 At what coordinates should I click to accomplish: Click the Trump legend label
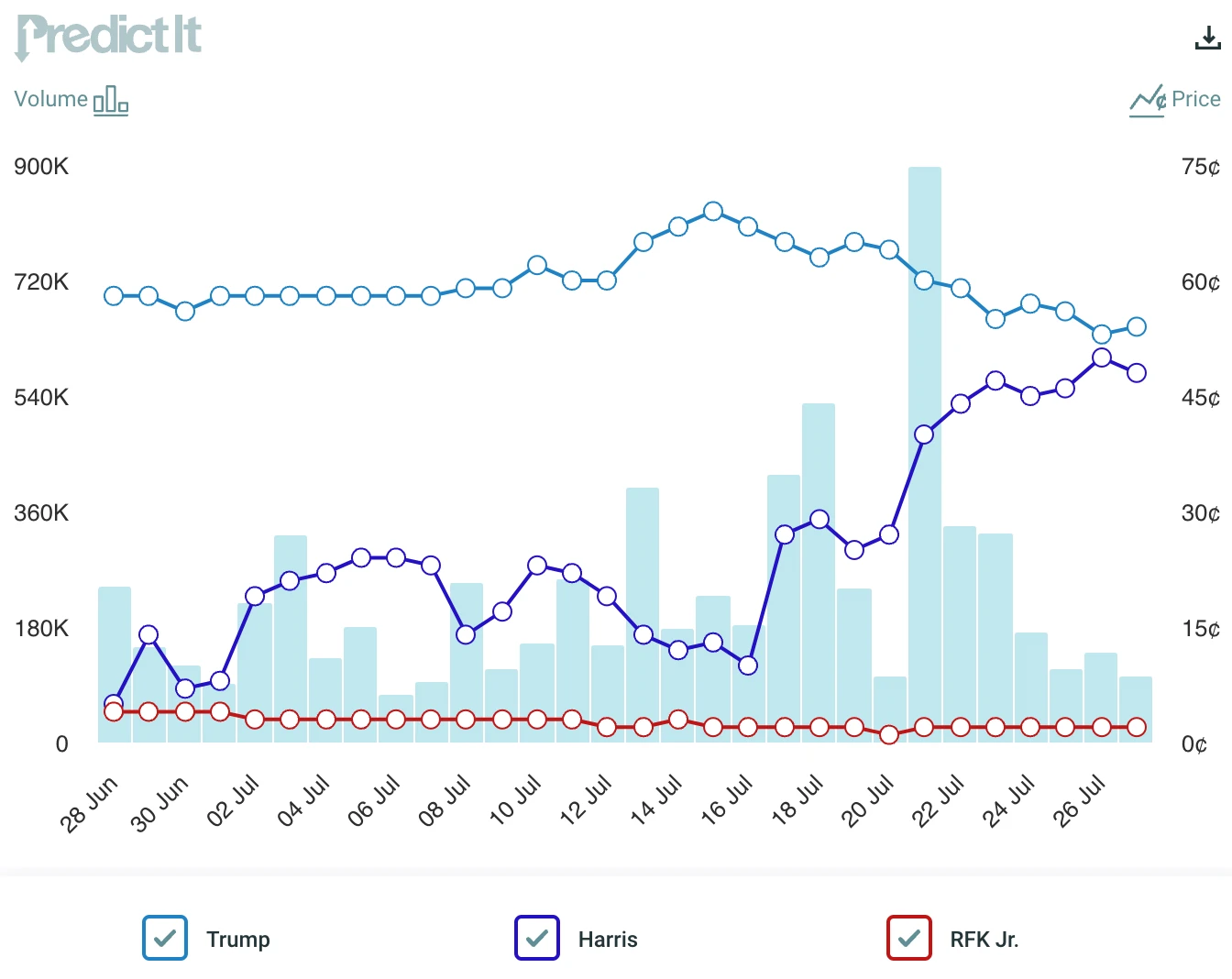238,940
